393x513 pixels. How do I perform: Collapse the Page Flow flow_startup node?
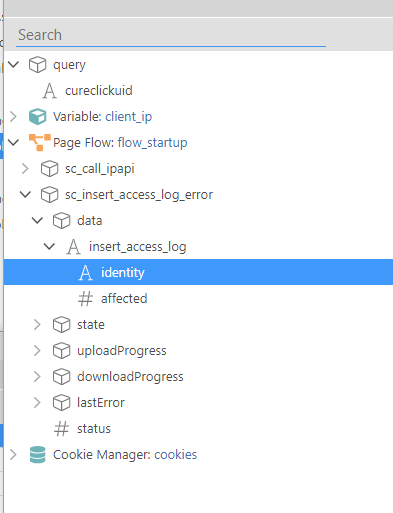[x=13, y=142]
